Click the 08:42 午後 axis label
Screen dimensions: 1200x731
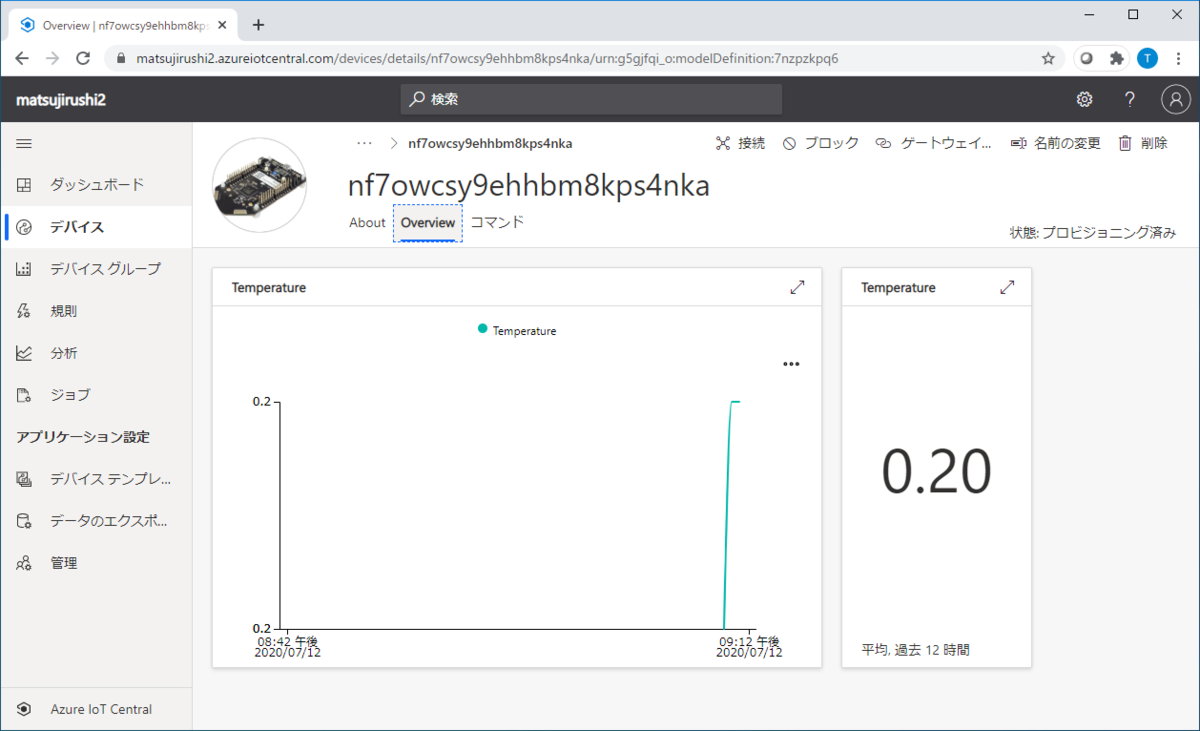point(287,641)
